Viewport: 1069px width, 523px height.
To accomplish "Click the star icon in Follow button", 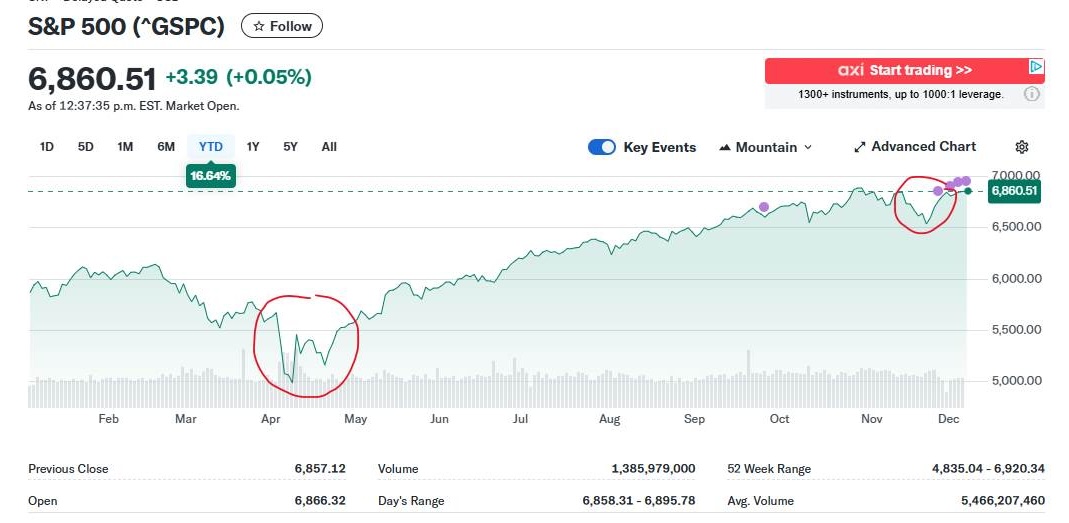I will coord(258,26).
